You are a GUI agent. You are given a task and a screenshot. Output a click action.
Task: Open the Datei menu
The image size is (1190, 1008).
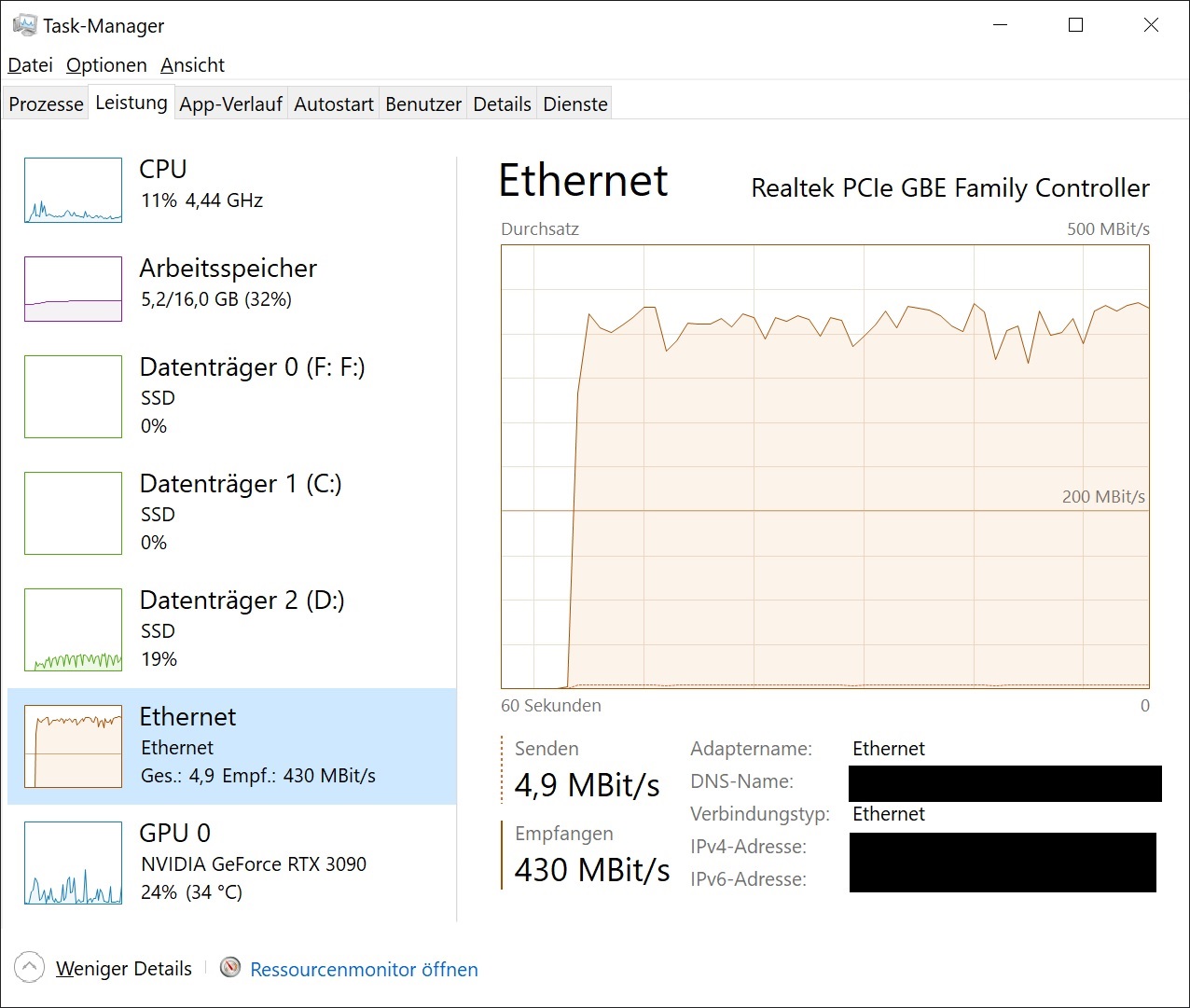[x=30, y=65]
